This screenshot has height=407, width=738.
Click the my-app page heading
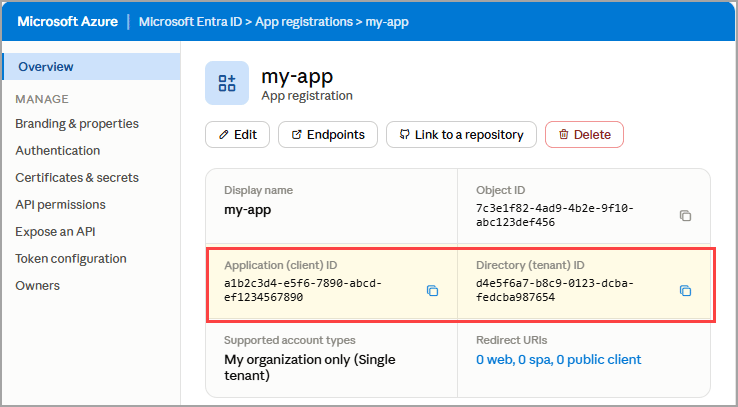[297, 77]
